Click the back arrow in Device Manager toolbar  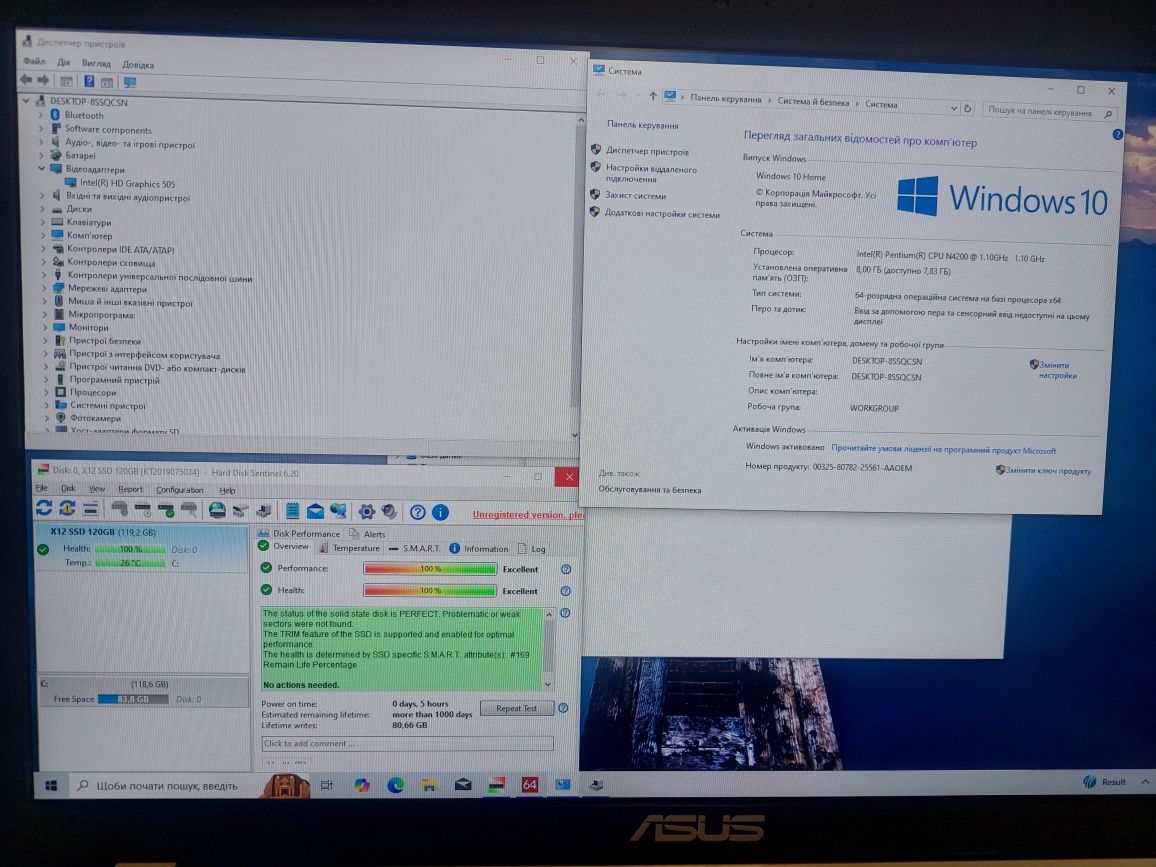(27, 80)
